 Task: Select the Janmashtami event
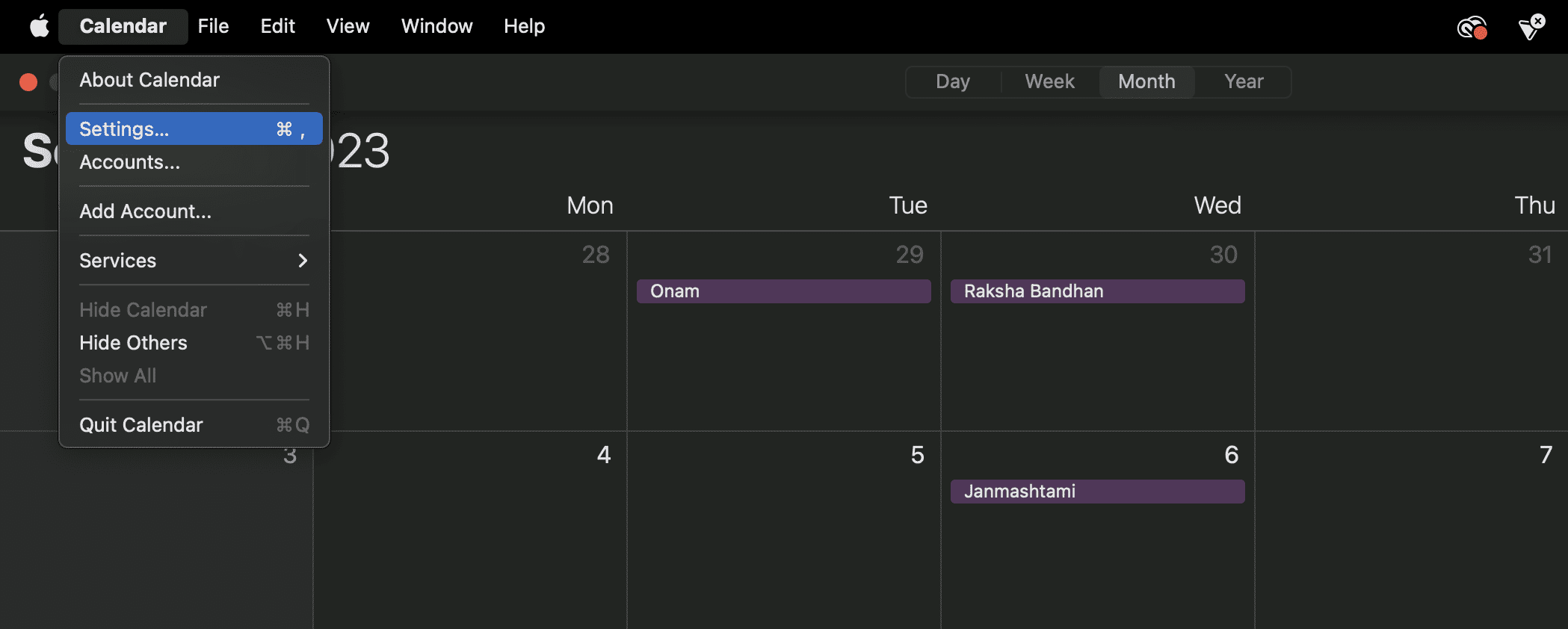[x=1097, y=492]
